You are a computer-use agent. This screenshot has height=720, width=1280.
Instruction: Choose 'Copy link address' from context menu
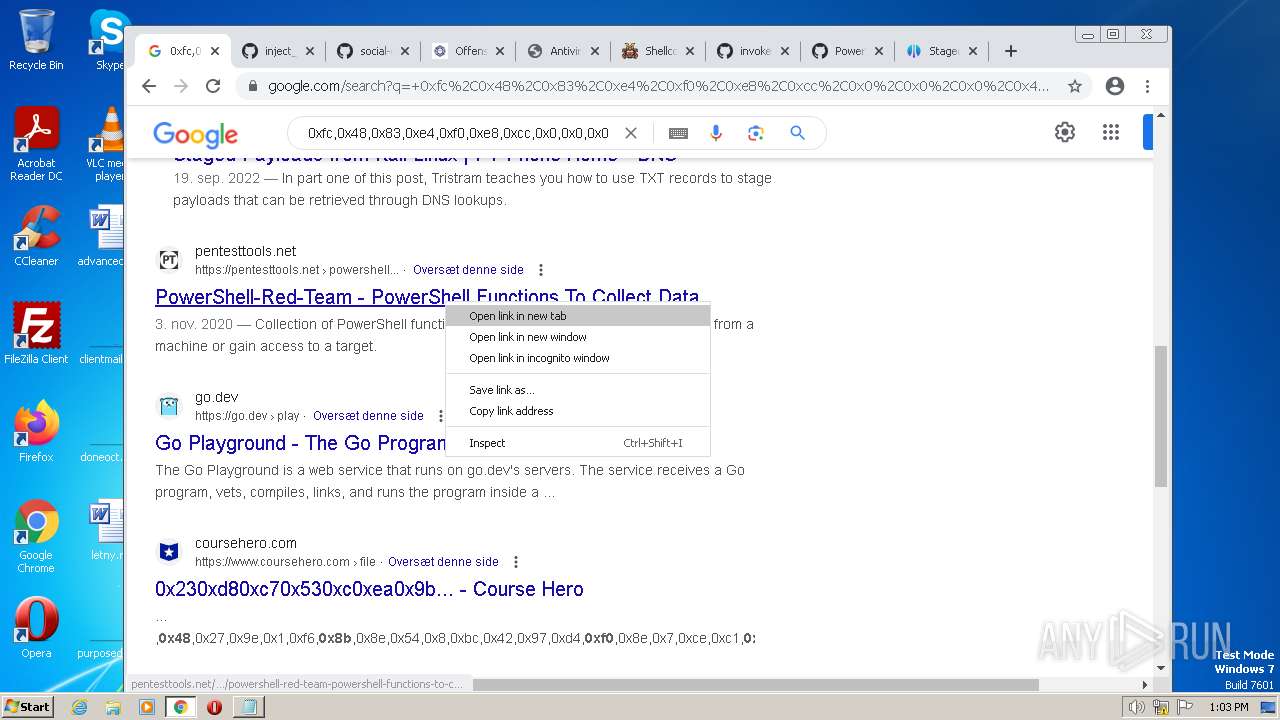coord(578,411)
